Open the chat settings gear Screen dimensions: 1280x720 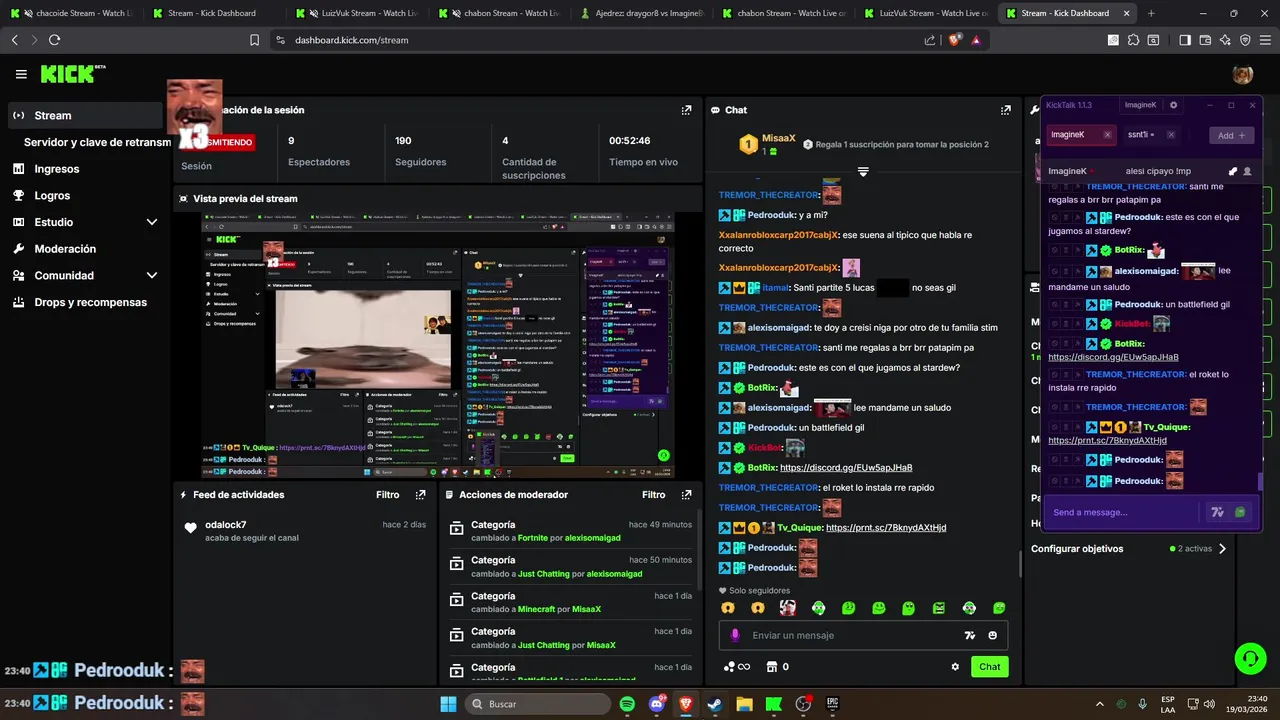click(955, 667)
